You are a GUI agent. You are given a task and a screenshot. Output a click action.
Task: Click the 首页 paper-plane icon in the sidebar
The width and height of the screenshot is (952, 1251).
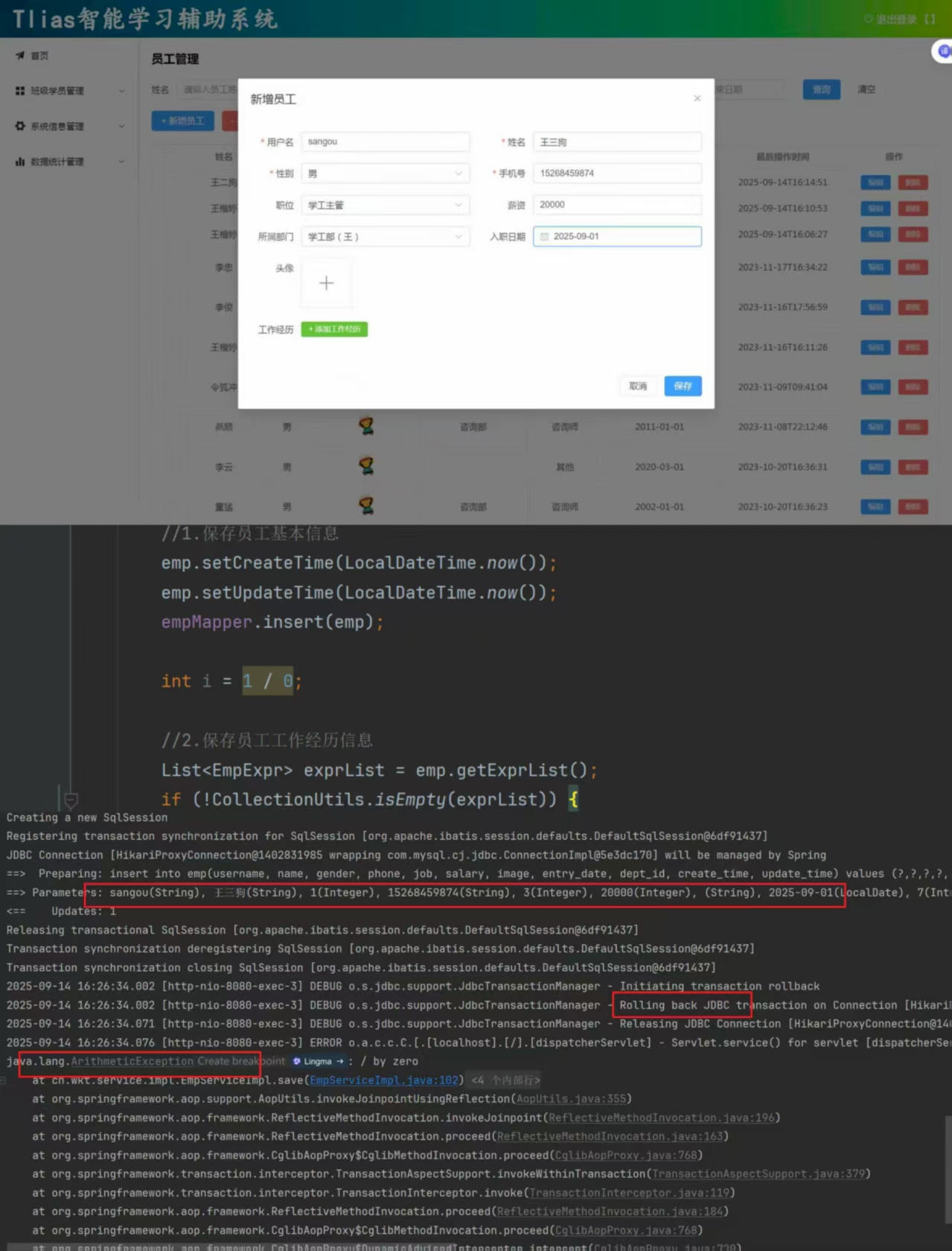point(20,56)
